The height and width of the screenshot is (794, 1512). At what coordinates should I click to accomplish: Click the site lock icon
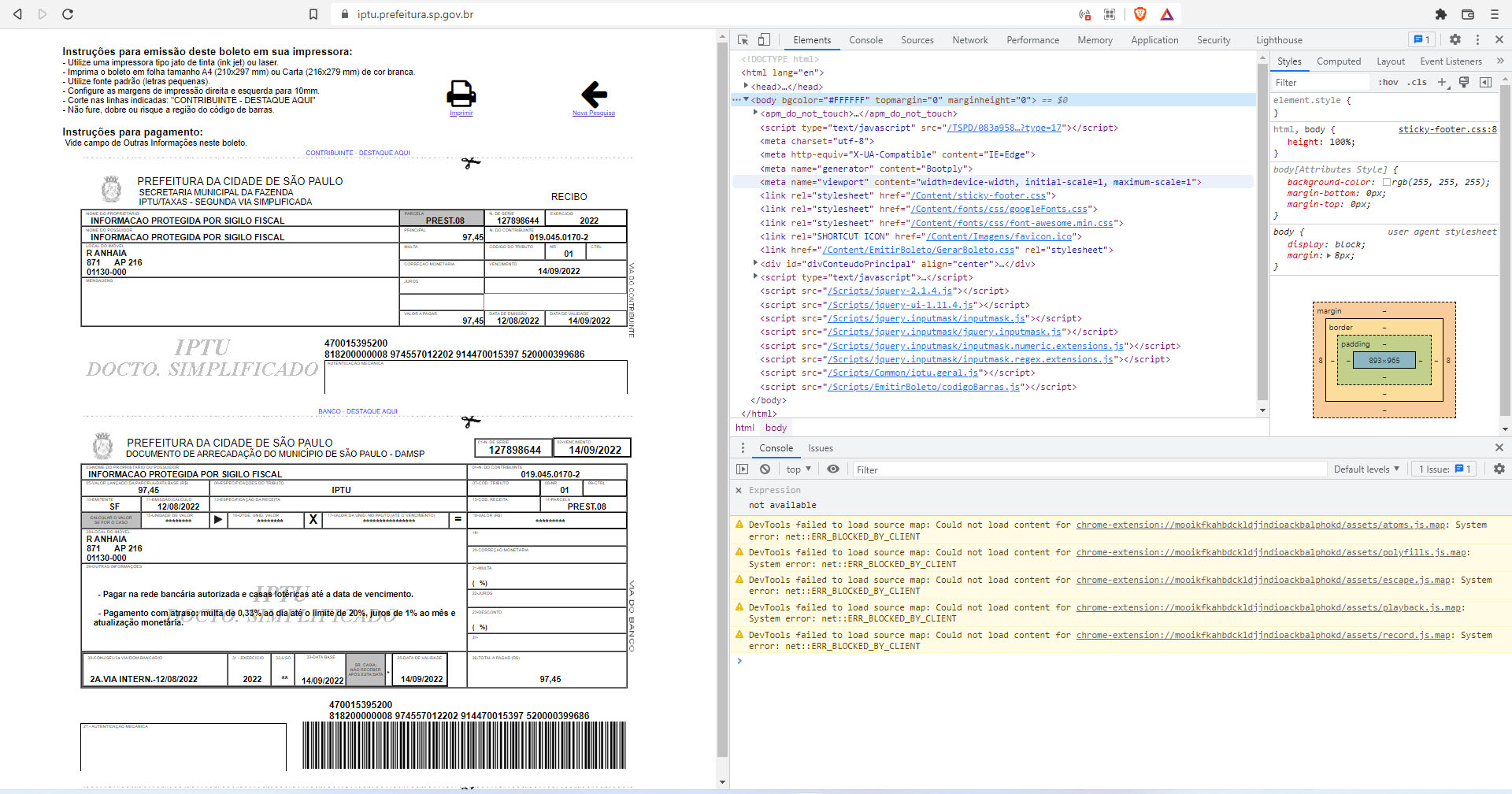[x=345, y=14]
